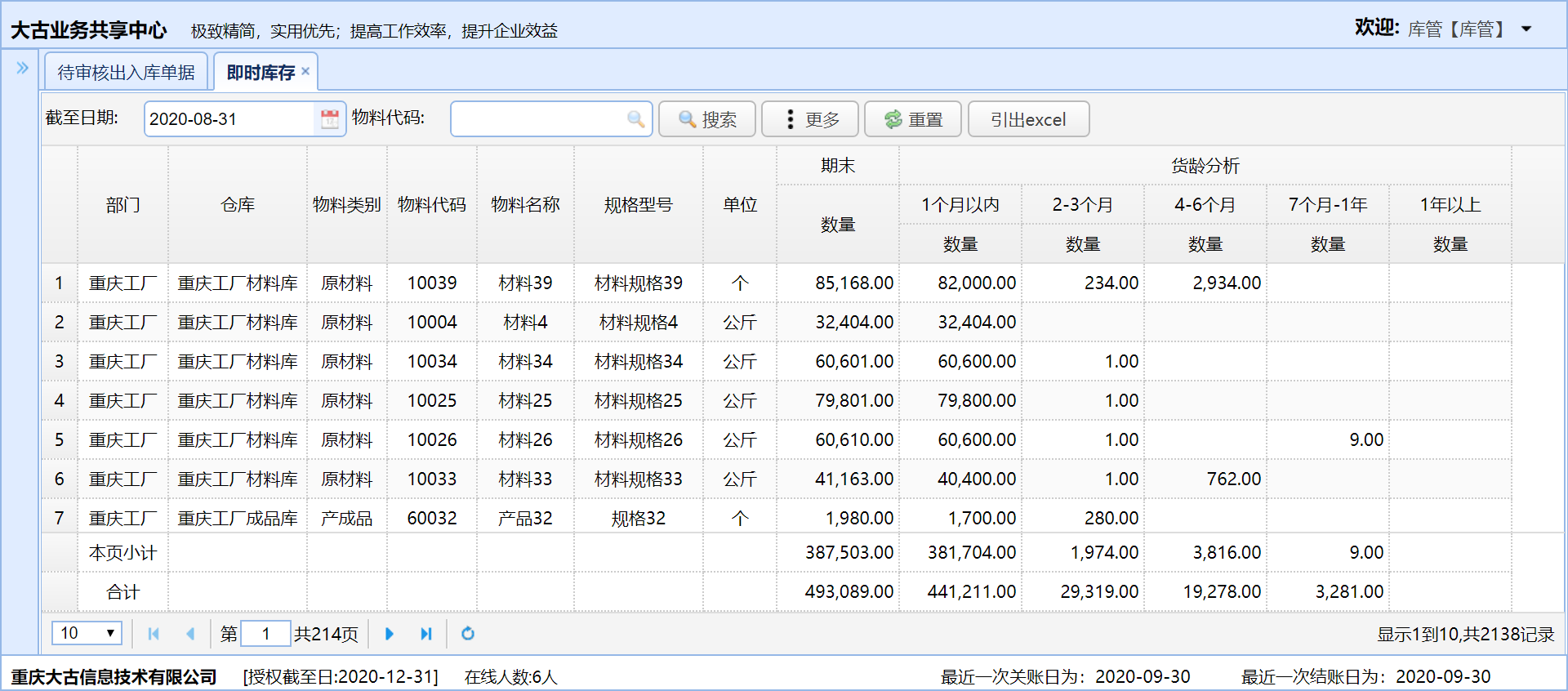Viewport: 1568px width, 691px height.
Task: Click the 截至日期 date input field
Action: [229, 119]
